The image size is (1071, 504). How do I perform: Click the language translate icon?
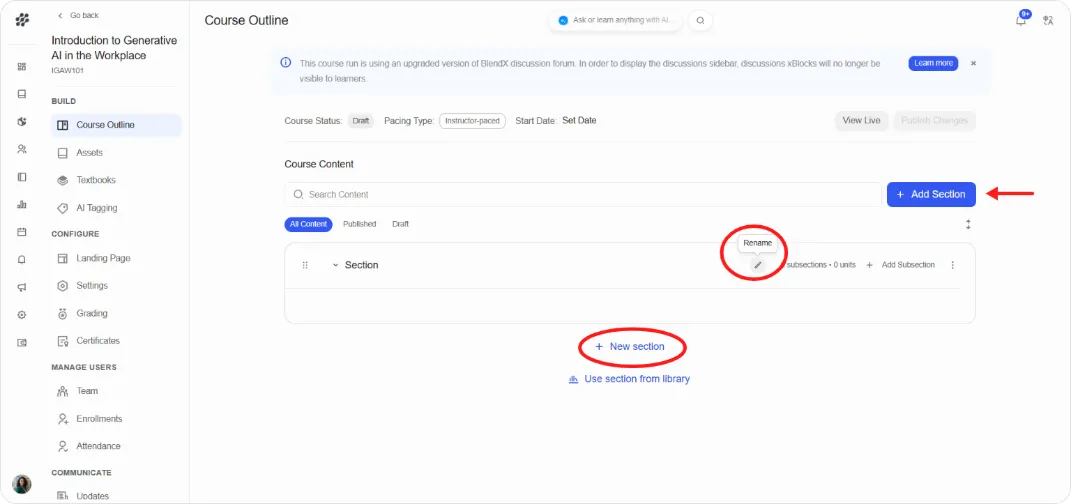[1048, 20]
